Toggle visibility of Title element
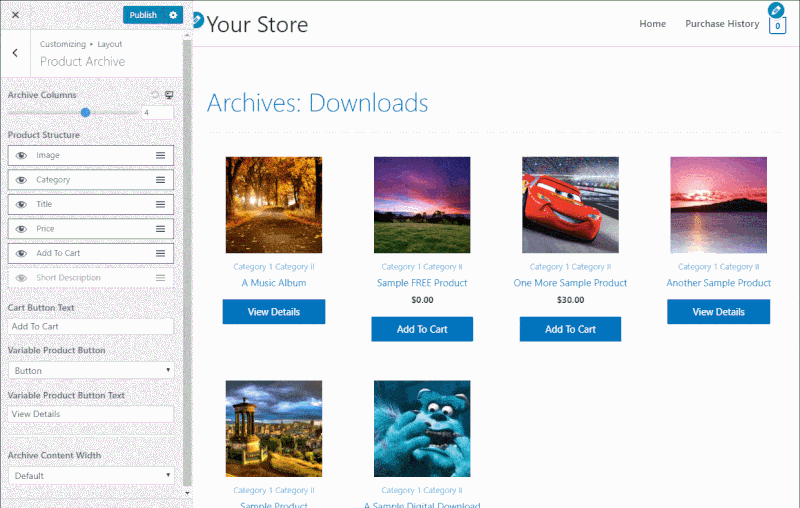This screenshot has width=800, height=508. pos(21,205)
